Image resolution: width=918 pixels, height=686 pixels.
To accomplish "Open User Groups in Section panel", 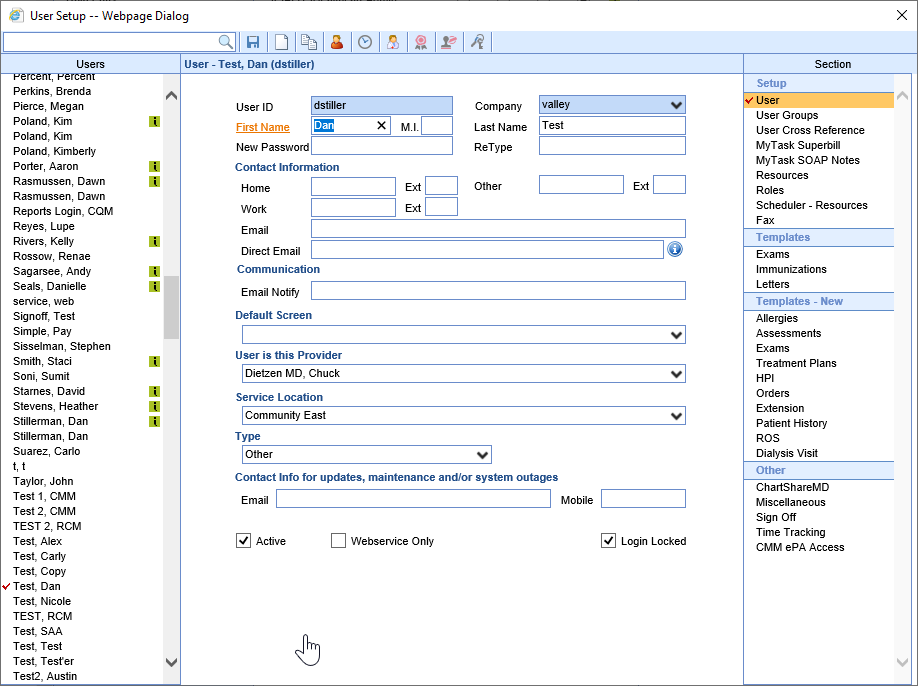I will coord(786,115).
